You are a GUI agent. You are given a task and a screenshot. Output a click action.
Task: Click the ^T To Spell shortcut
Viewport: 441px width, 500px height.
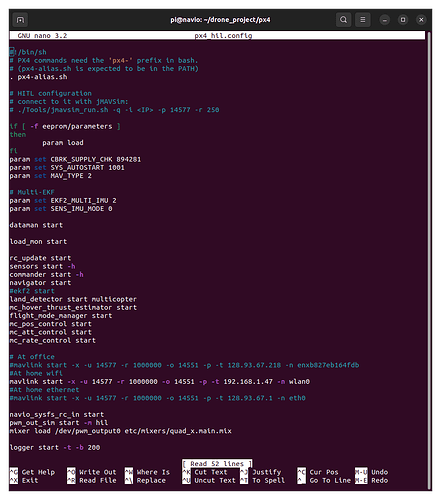click(x=263, y=480)
